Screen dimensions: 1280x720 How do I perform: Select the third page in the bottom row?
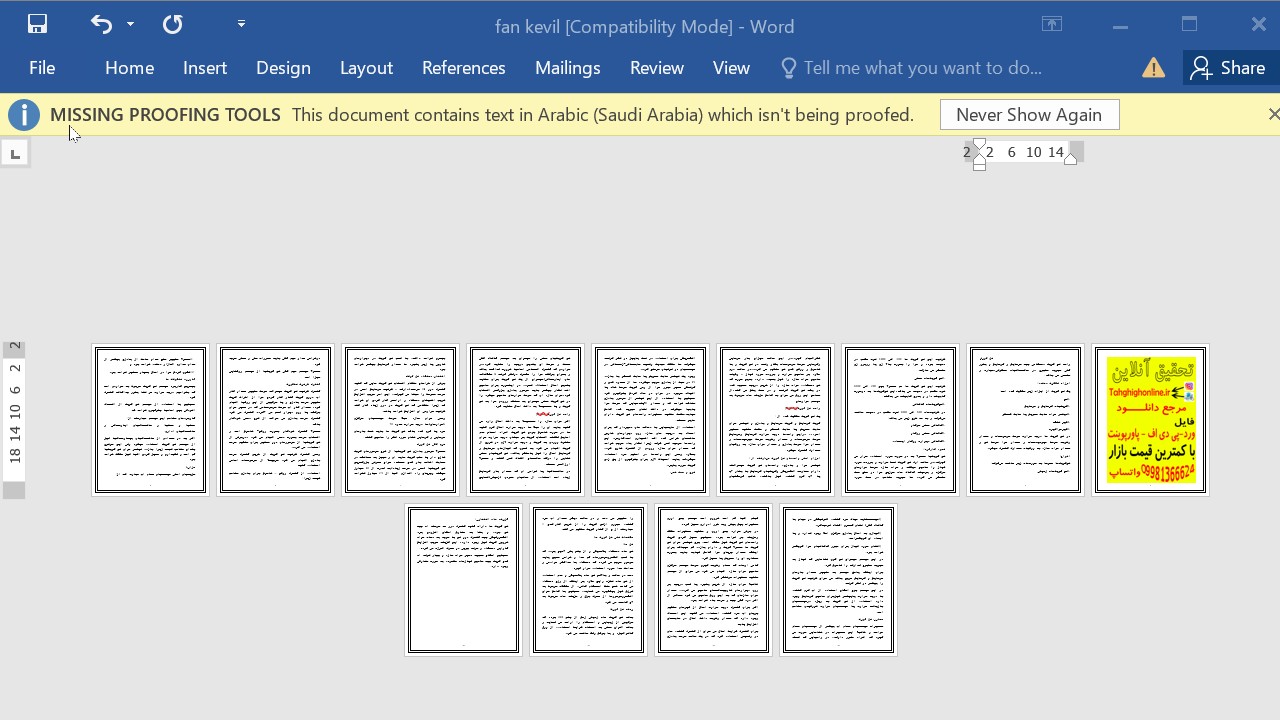pyautogui.click(x=713, y=580)
